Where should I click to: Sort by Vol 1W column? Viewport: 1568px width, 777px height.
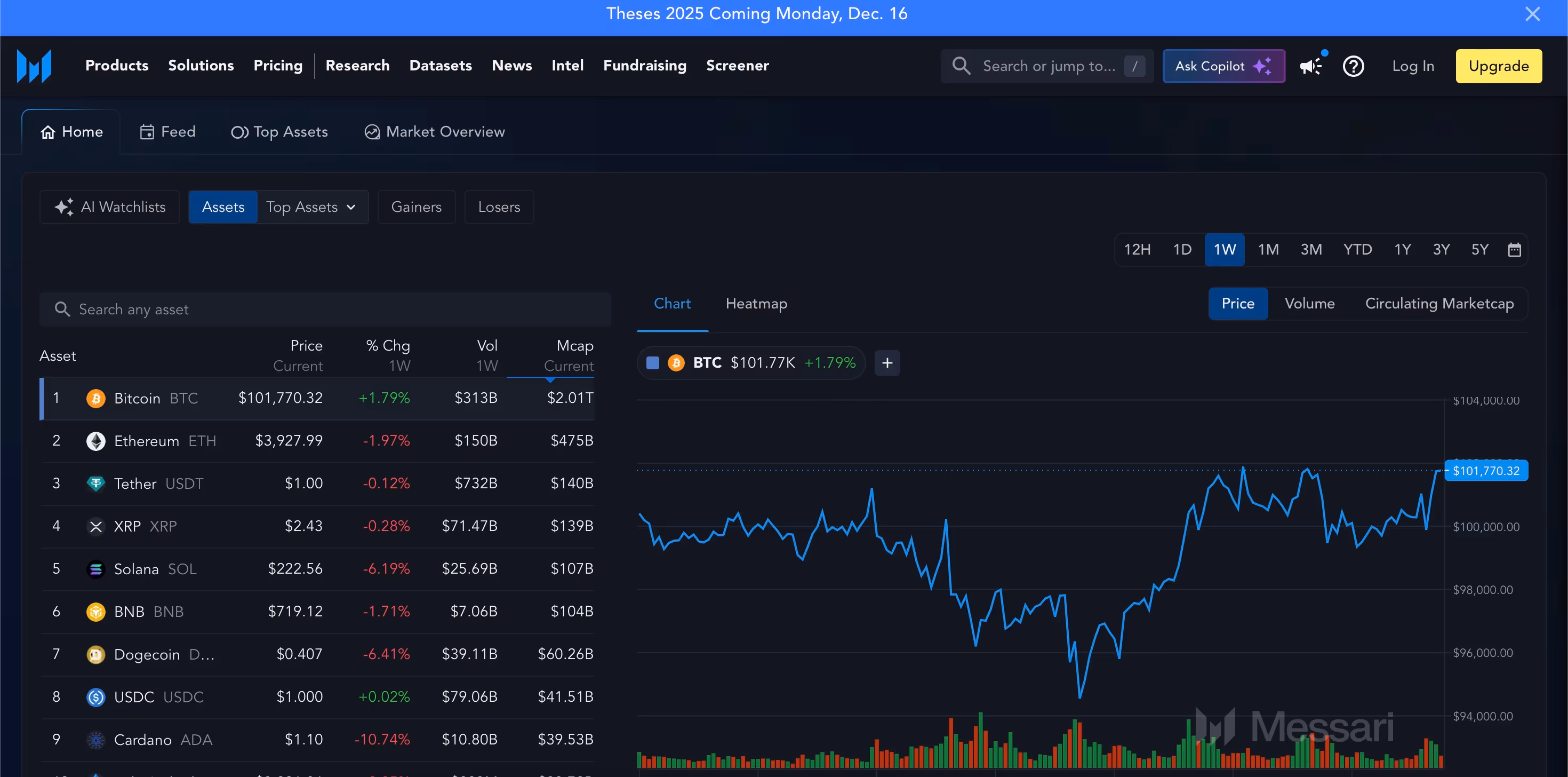[x=487, y=355]
